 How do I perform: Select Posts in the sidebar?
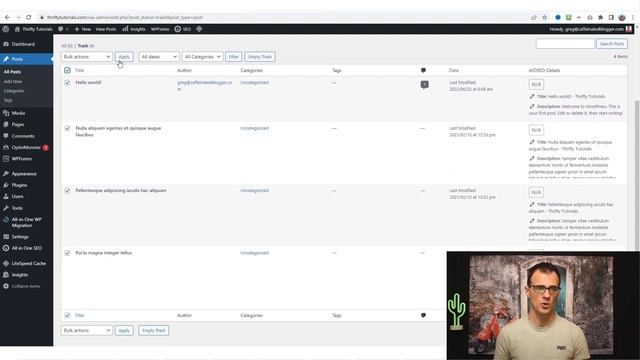point(27,59)
